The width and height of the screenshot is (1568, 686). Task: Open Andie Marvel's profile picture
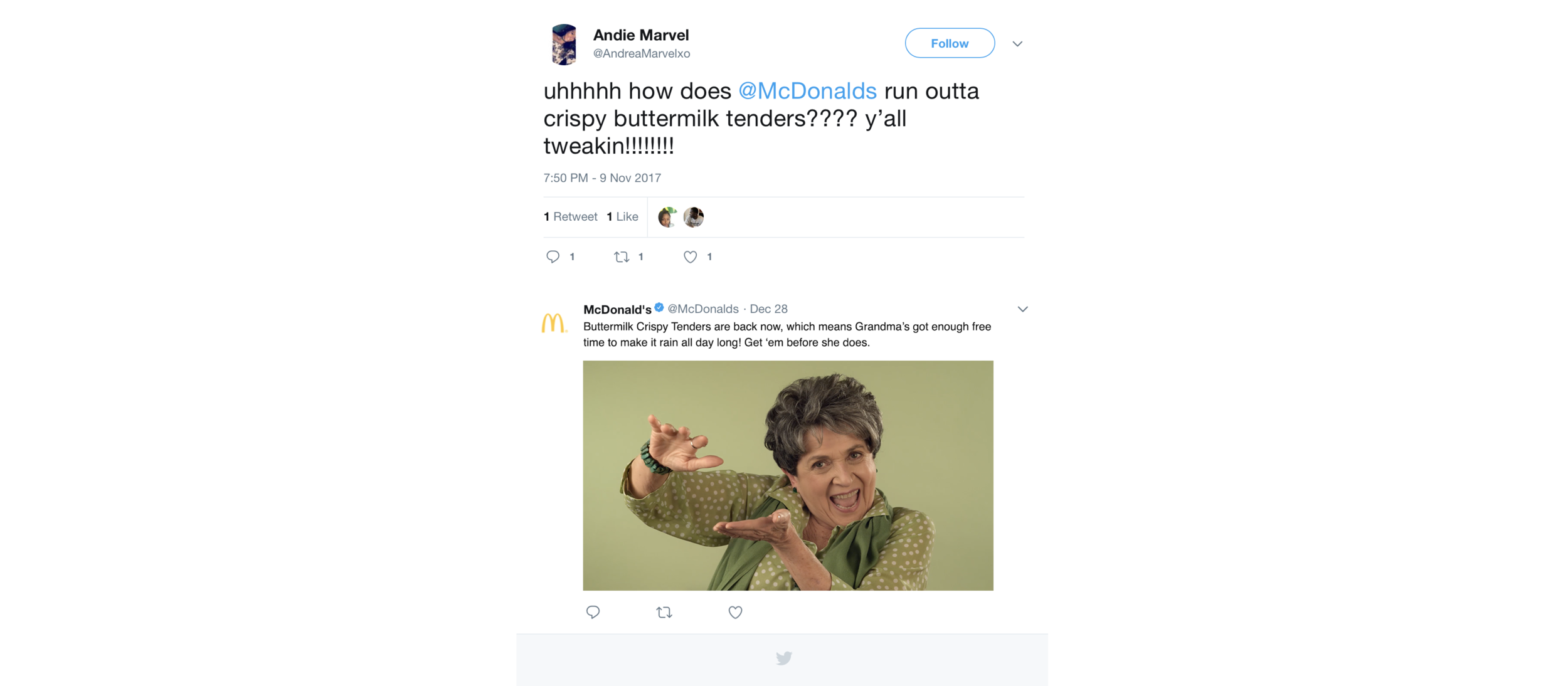(x=563, y=45)
